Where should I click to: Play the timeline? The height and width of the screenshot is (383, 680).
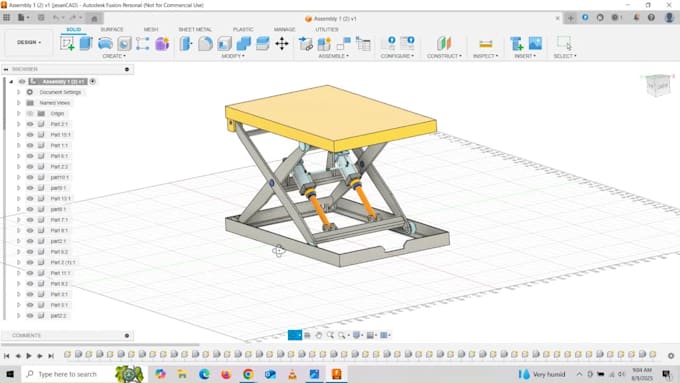[29, 356]
